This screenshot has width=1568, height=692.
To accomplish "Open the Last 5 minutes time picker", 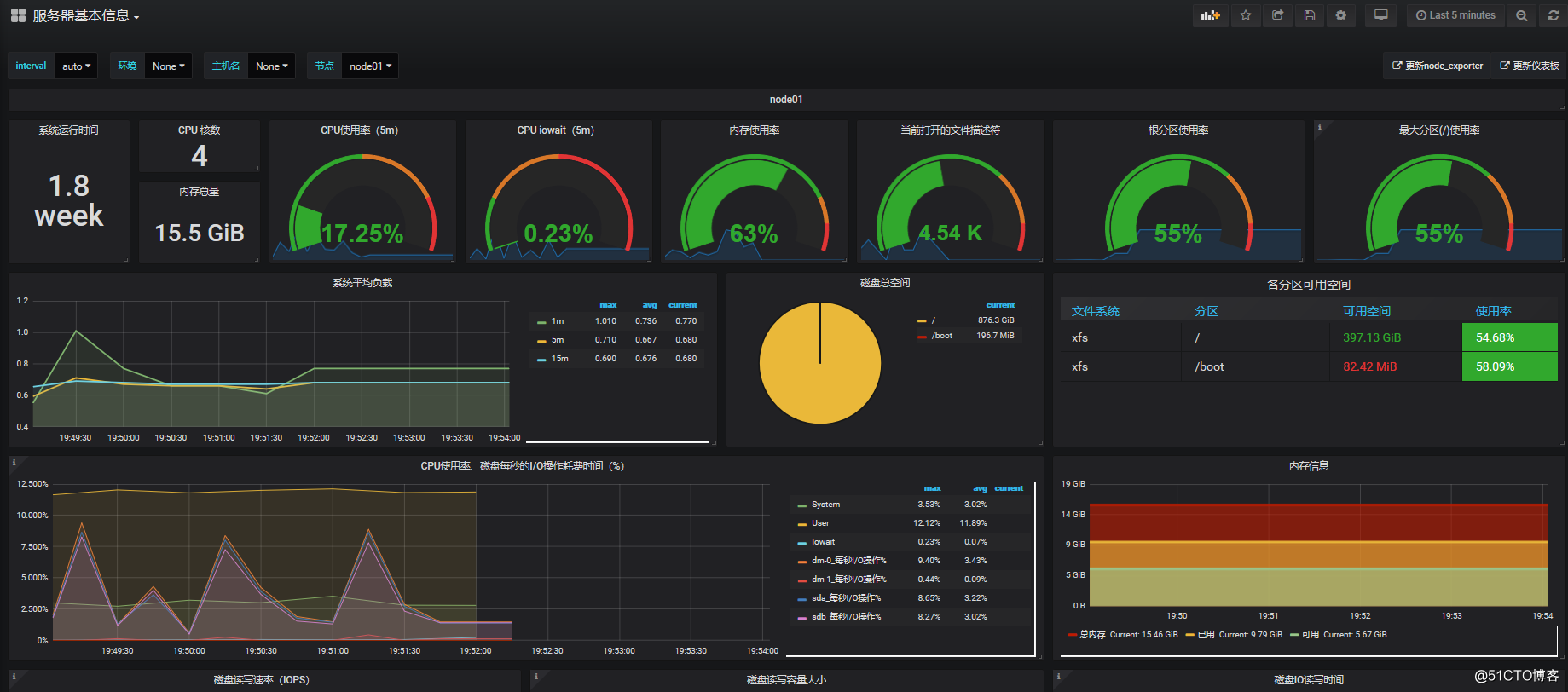I will 1455,15.
